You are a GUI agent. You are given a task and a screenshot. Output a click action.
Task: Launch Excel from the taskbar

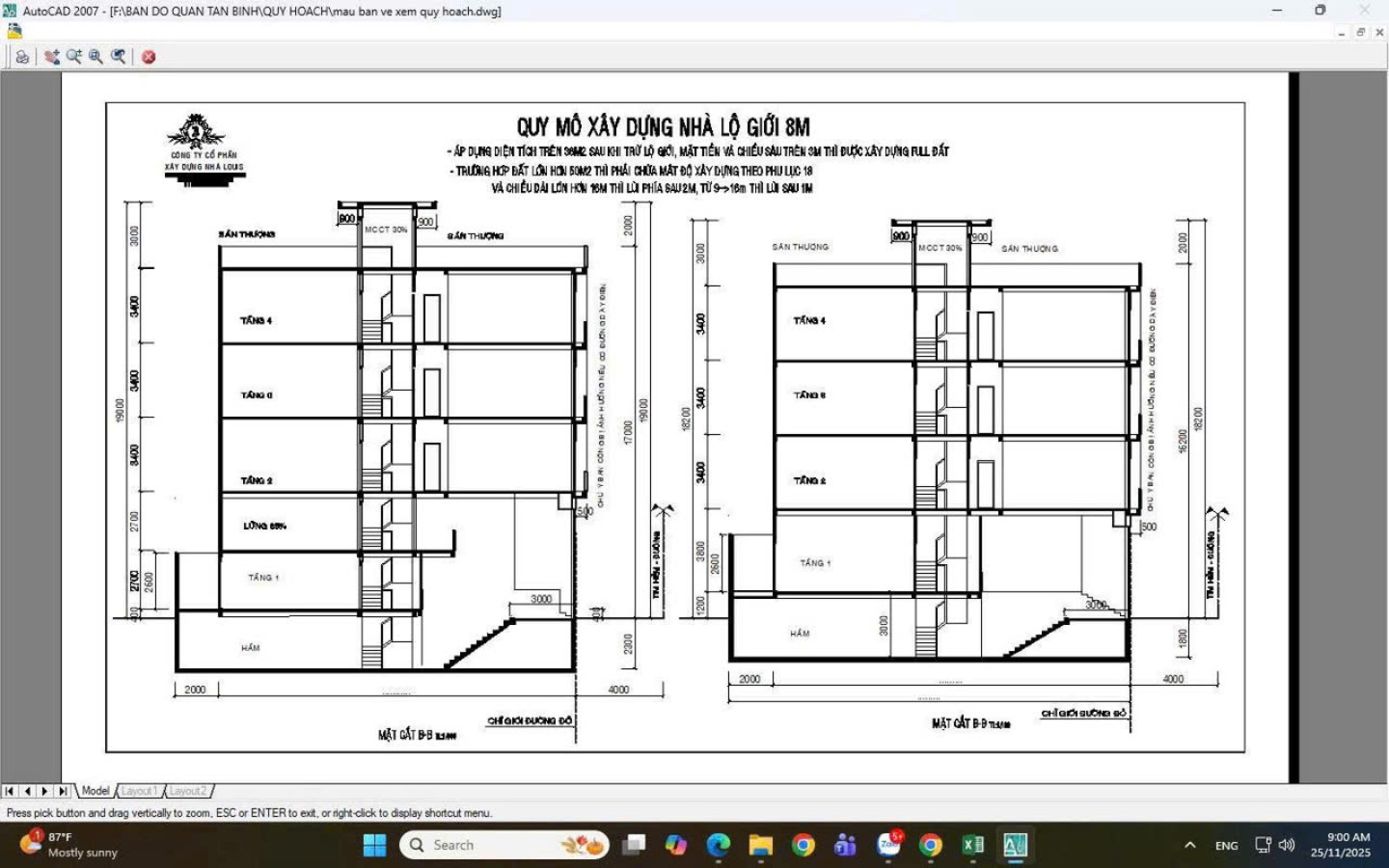(971, 844)
